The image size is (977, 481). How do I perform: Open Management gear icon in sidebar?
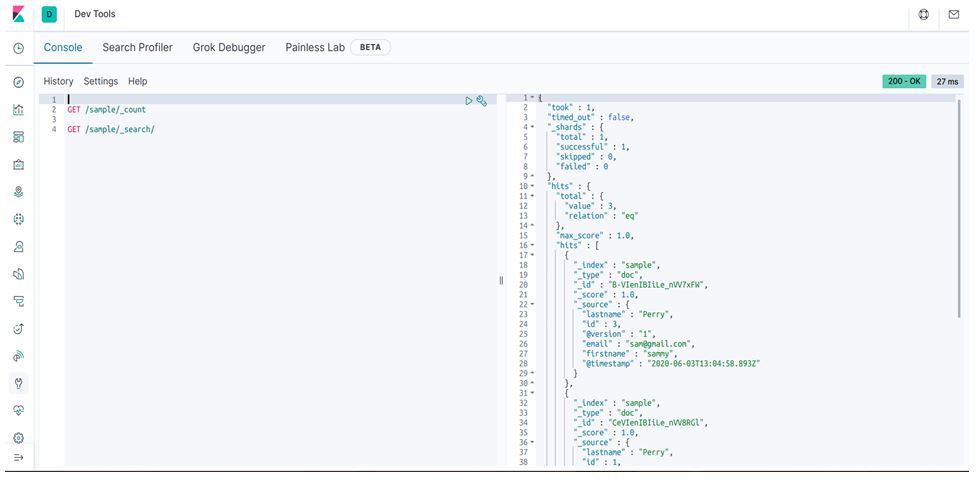(18, 437)
